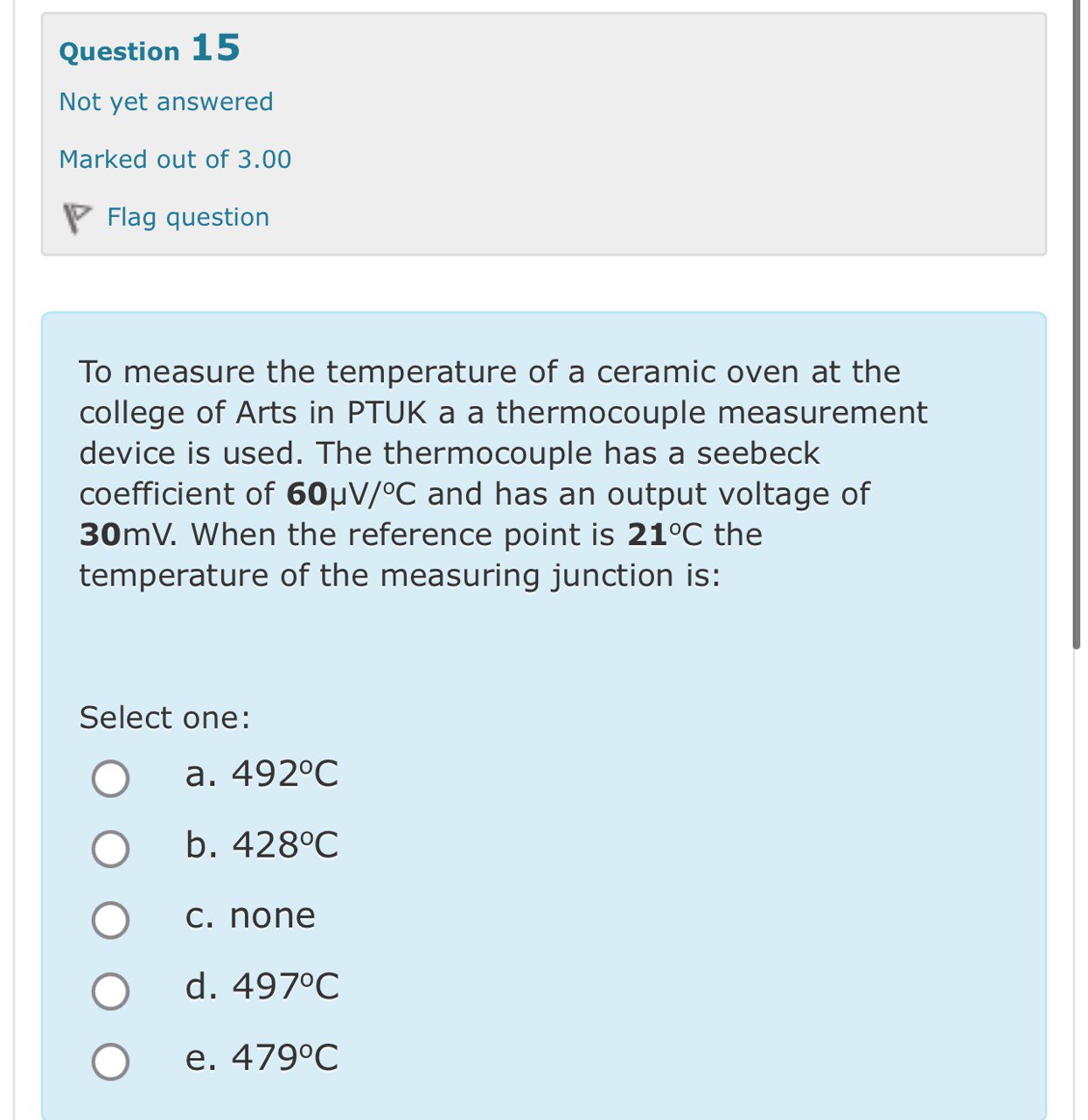Click the label text 492°C
1088x1120 pixels.
262,773
